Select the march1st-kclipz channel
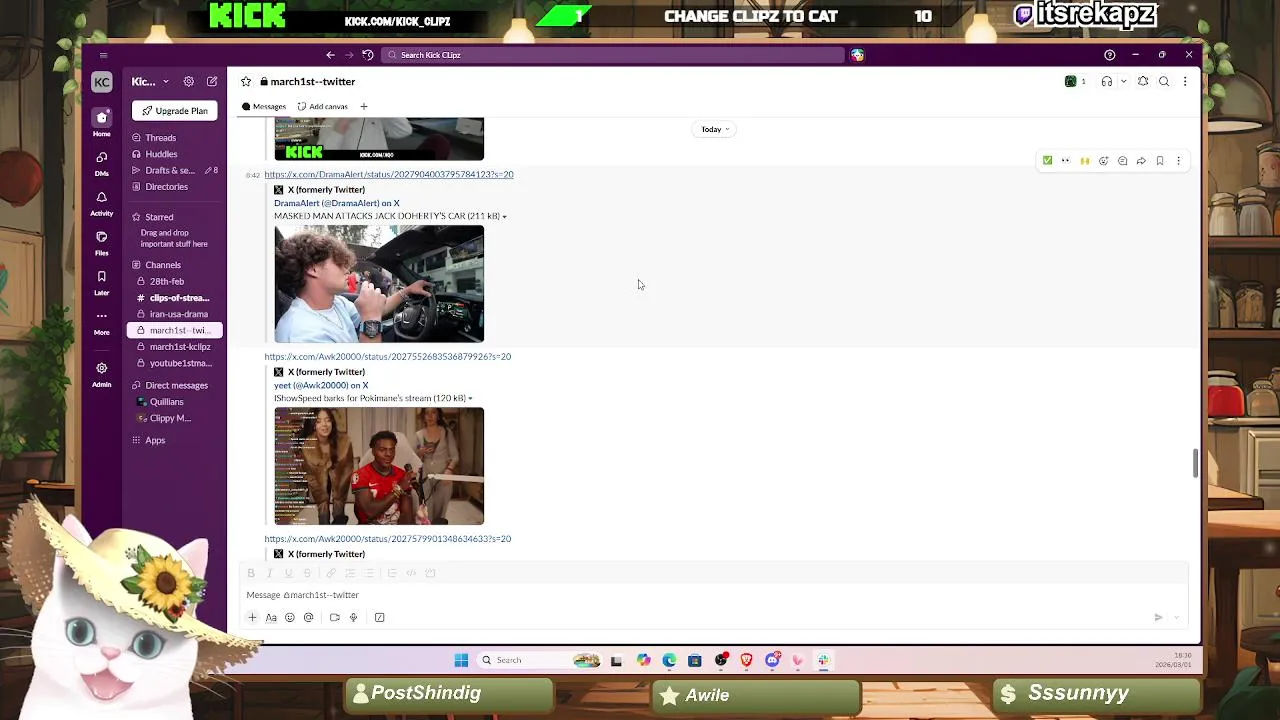This screenshot has width=1280, height=720. click(x=175, y=347)
